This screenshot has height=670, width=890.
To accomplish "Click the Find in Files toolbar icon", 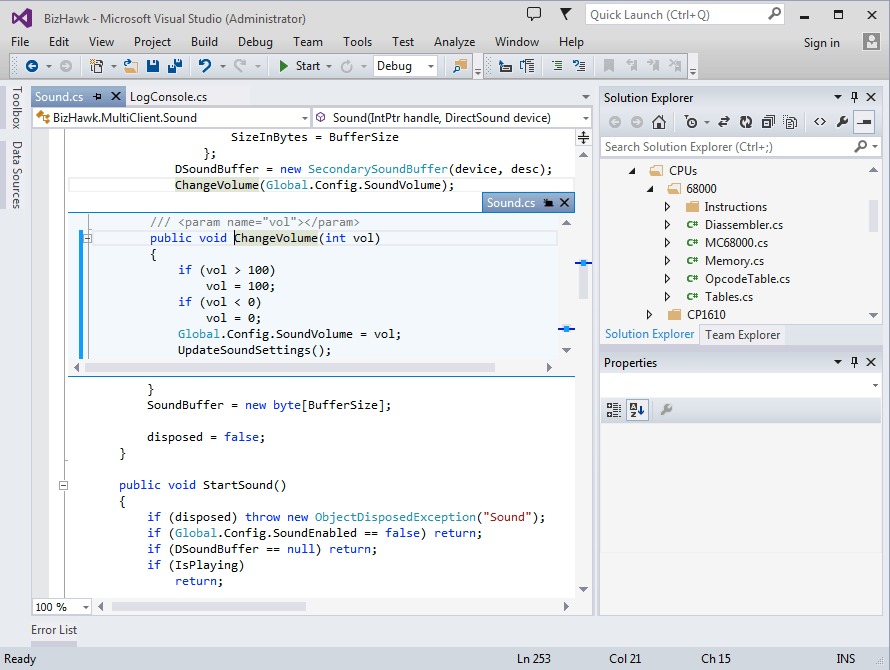I will point(460,66).
